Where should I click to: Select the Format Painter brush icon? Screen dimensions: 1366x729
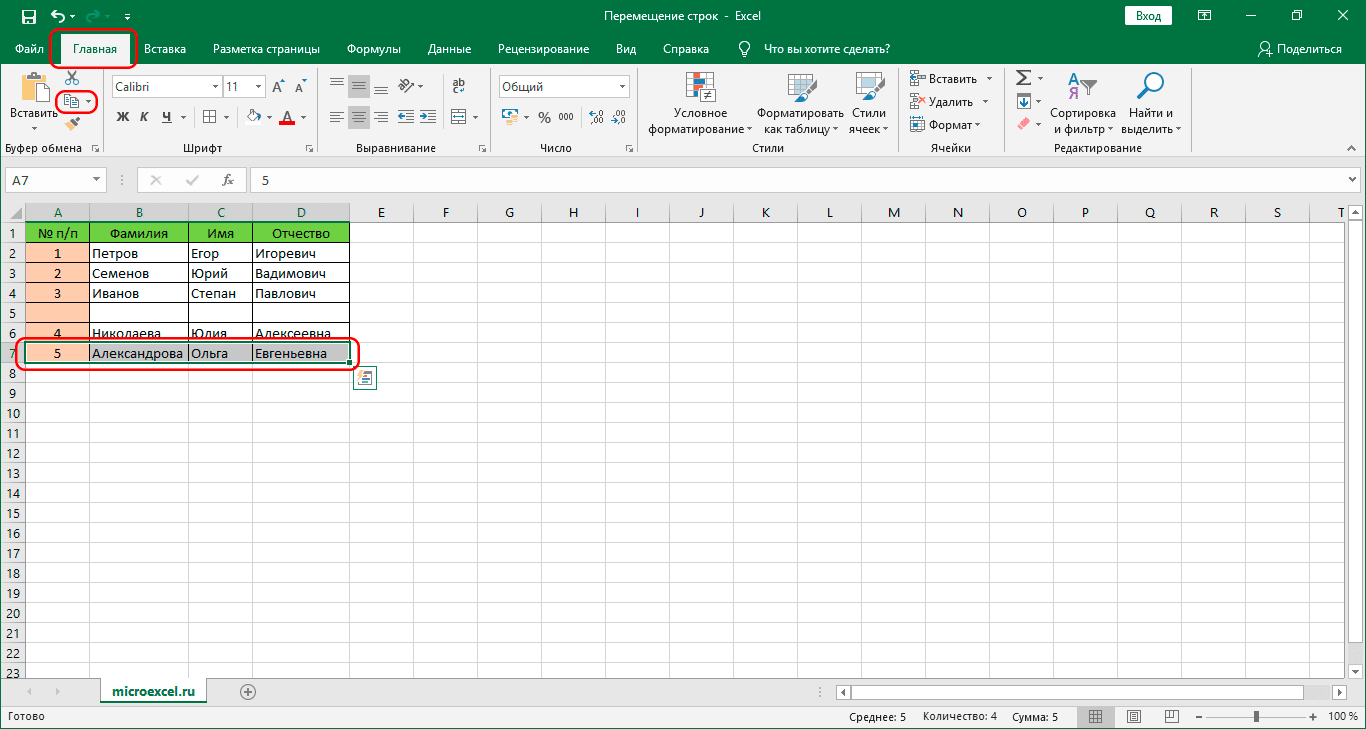[72, 125]
